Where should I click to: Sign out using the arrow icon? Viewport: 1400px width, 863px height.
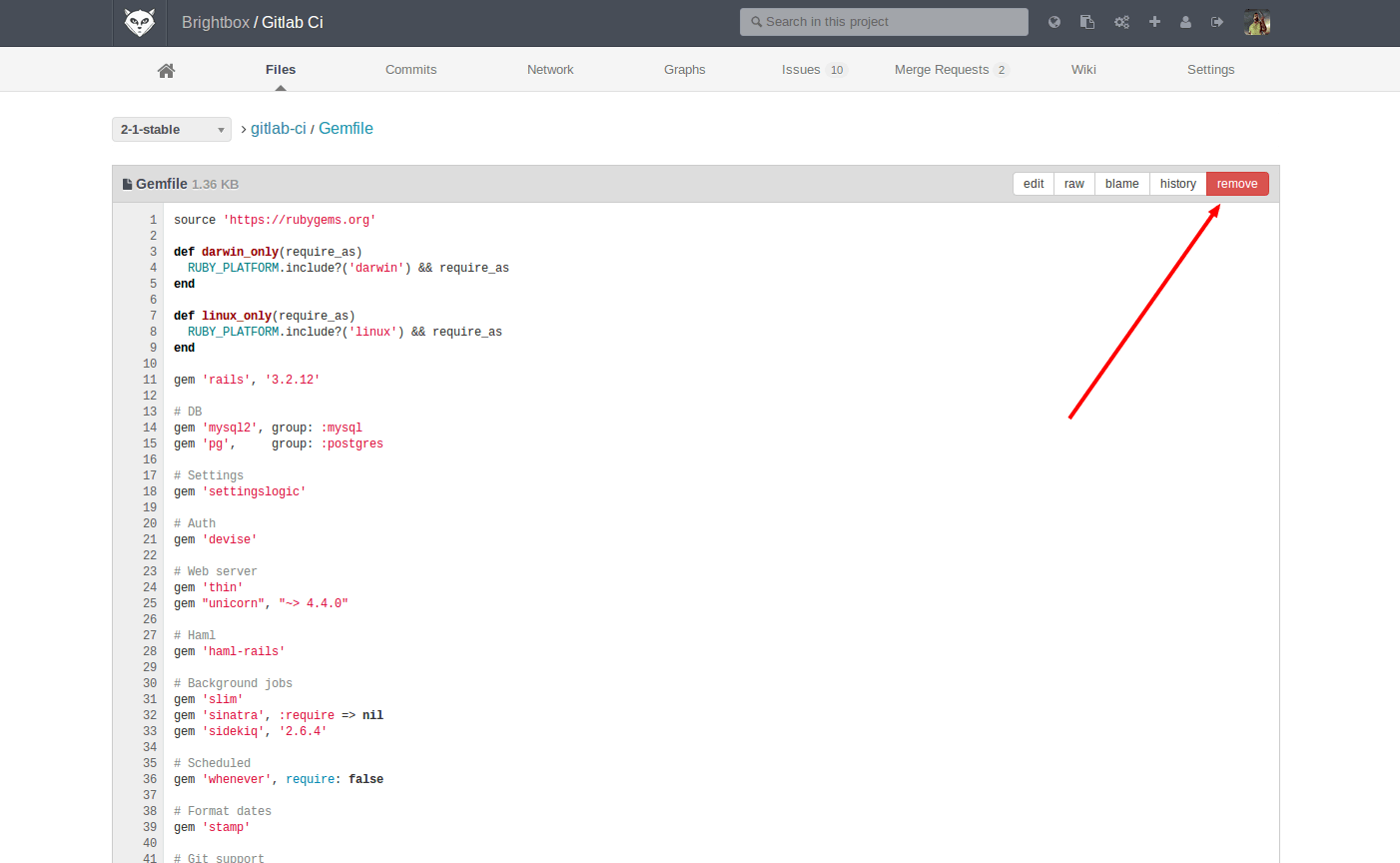pyautogui.click(x=1217, y=22)
